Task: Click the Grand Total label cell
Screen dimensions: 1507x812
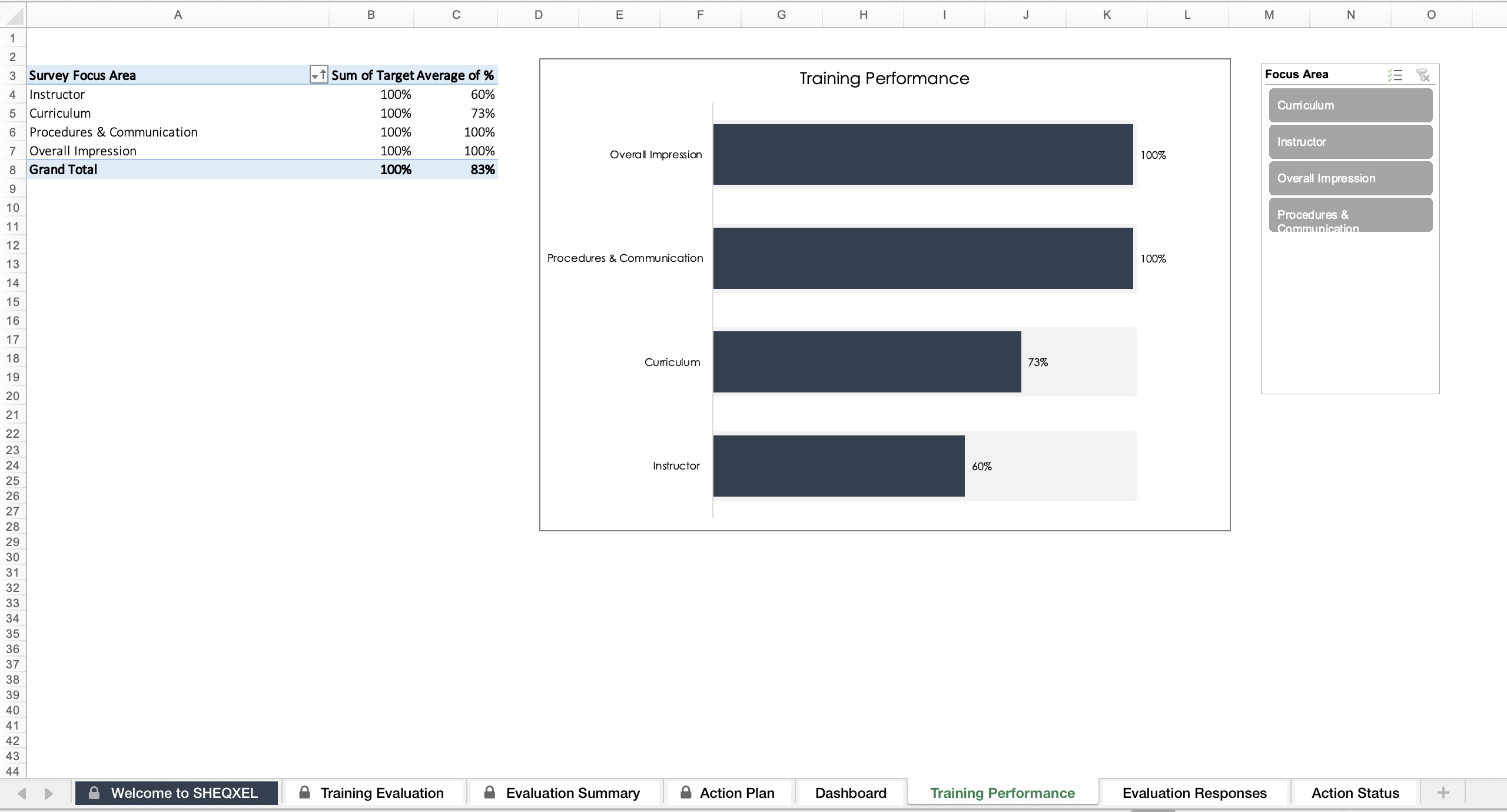Action: tap(178, 169)
